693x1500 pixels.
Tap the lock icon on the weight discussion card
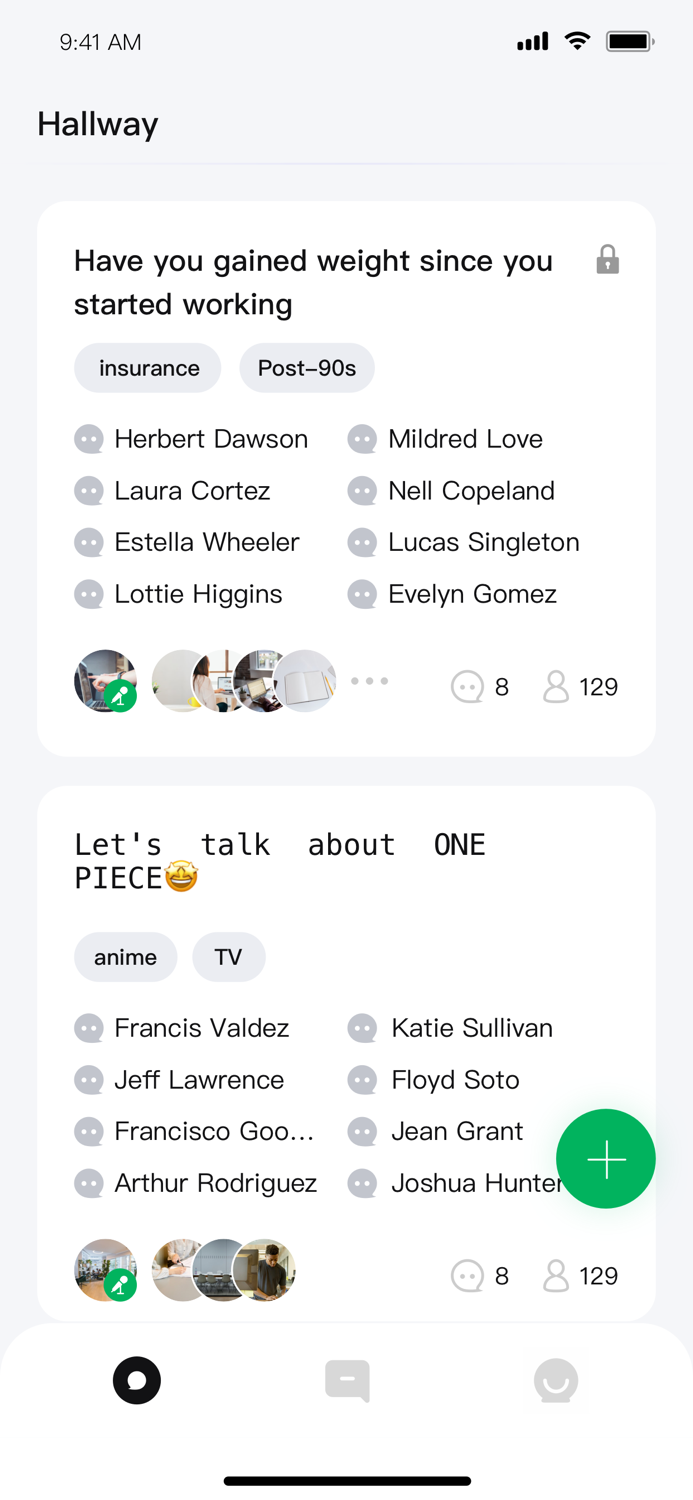tap(606, 259)
